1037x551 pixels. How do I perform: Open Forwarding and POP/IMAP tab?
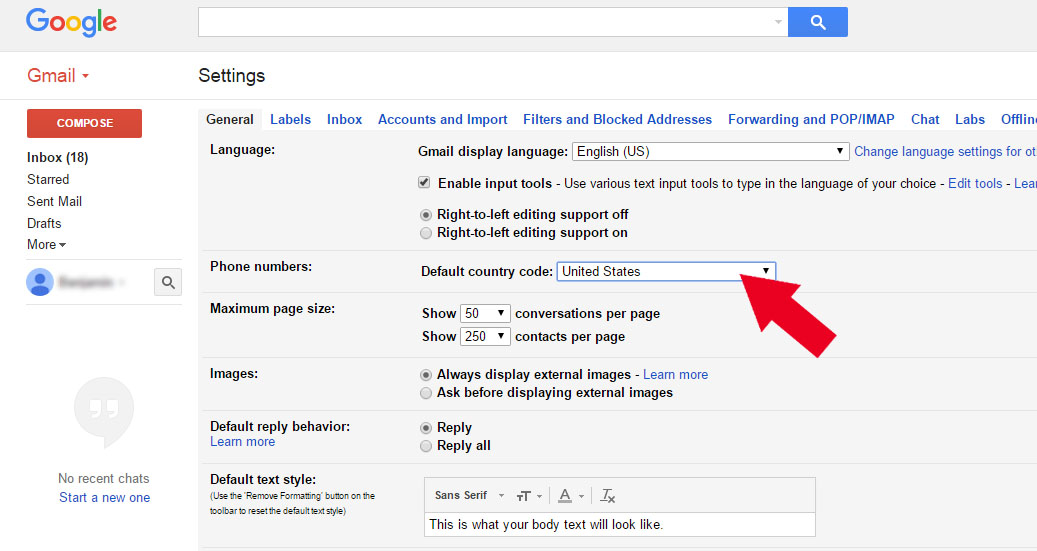point(811,119)
